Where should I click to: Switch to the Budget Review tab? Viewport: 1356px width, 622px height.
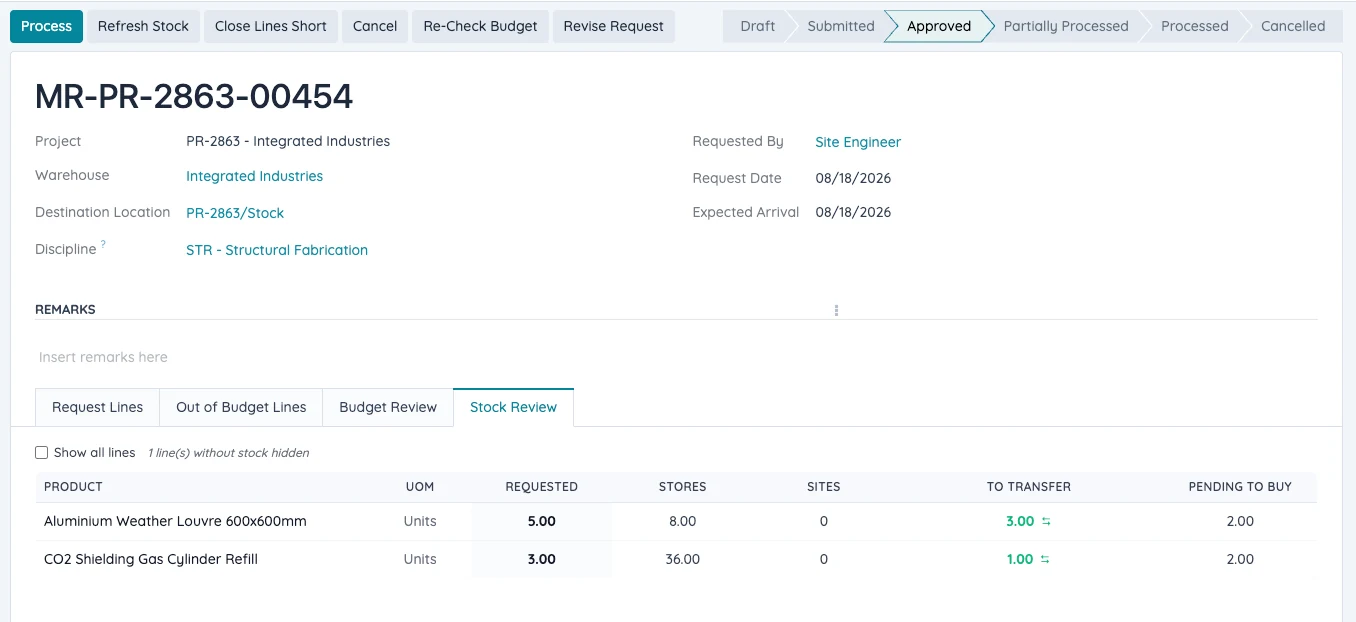click(x=388, y=407)
